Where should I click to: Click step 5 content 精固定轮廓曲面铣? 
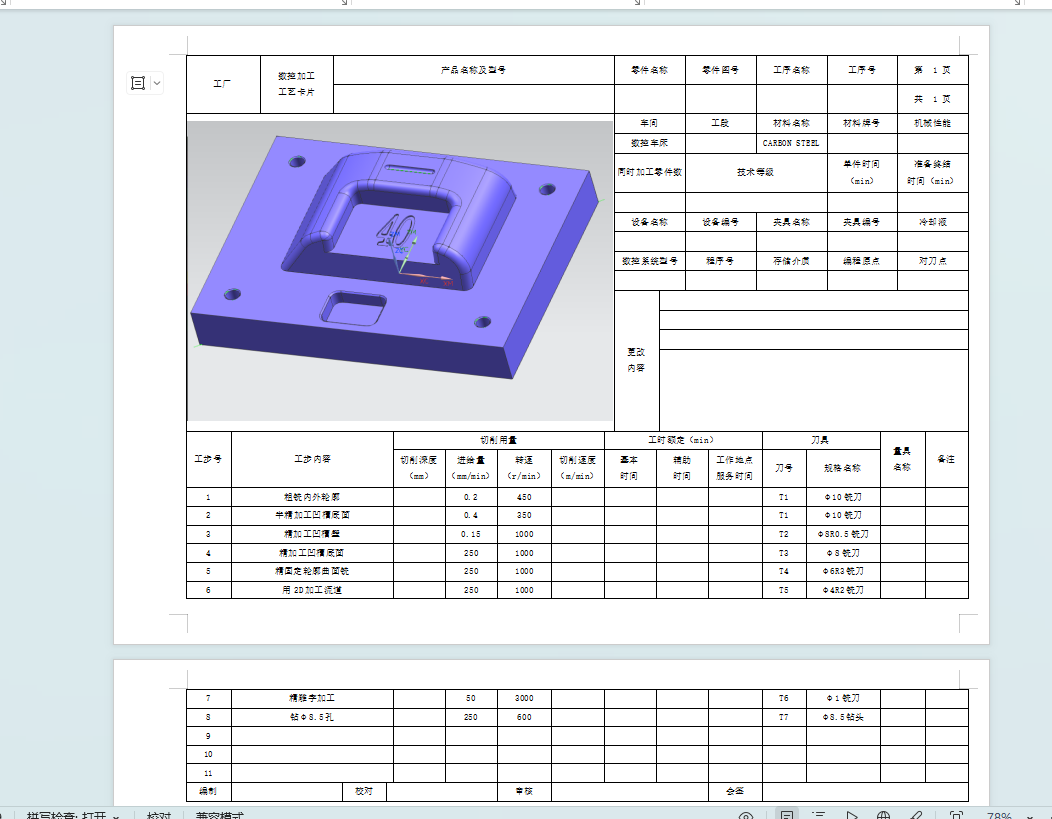[312, 571]
